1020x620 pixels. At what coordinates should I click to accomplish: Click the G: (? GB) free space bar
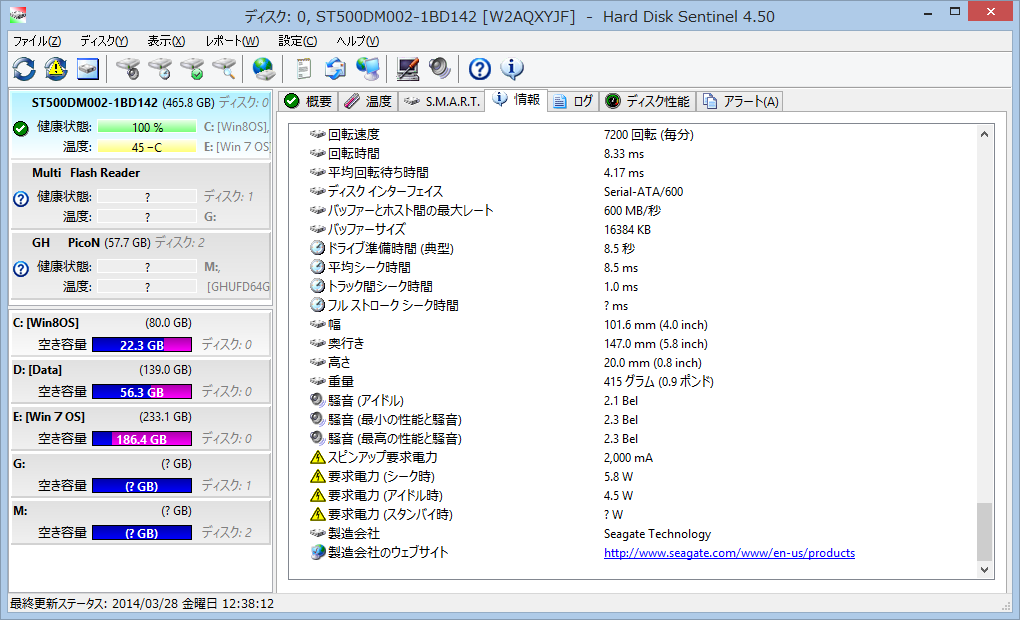[x=142, y=485]
